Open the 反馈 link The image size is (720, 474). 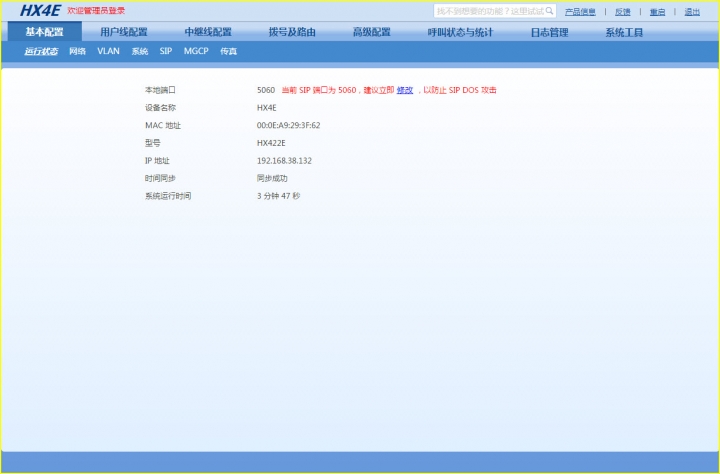[623, 12]
